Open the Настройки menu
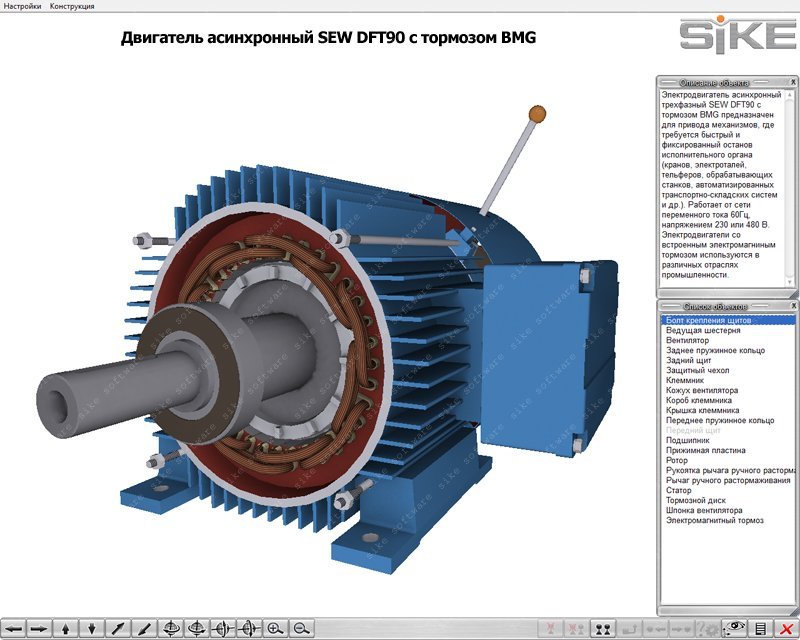Image resolution: width=800 pixels, height=640 pixels. coord(22,6)
